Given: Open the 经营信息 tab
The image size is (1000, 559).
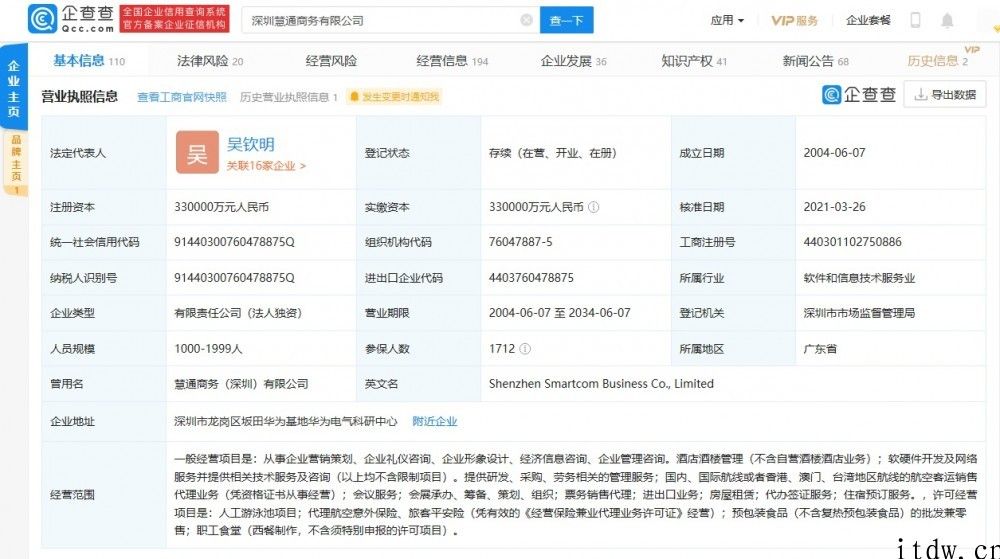Looking at the screenshot, I should point(452,61).
